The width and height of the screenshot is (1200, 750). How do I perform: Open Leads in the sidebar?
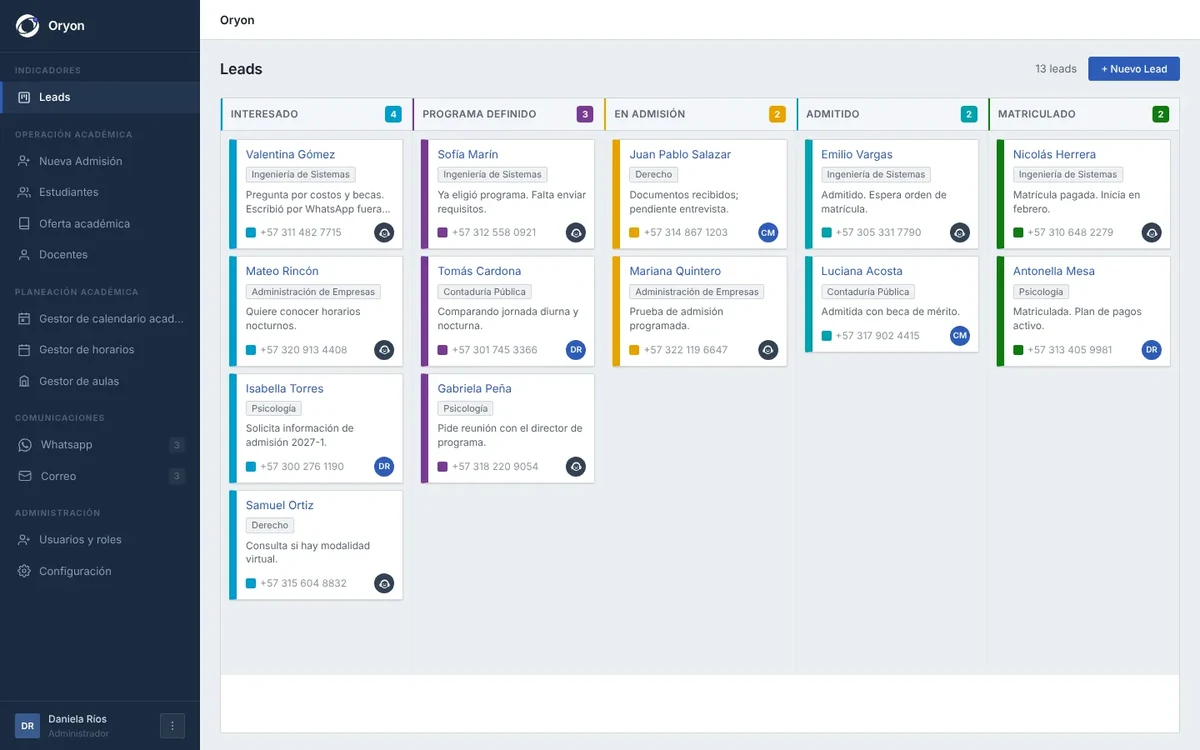[x=100, y=97]
